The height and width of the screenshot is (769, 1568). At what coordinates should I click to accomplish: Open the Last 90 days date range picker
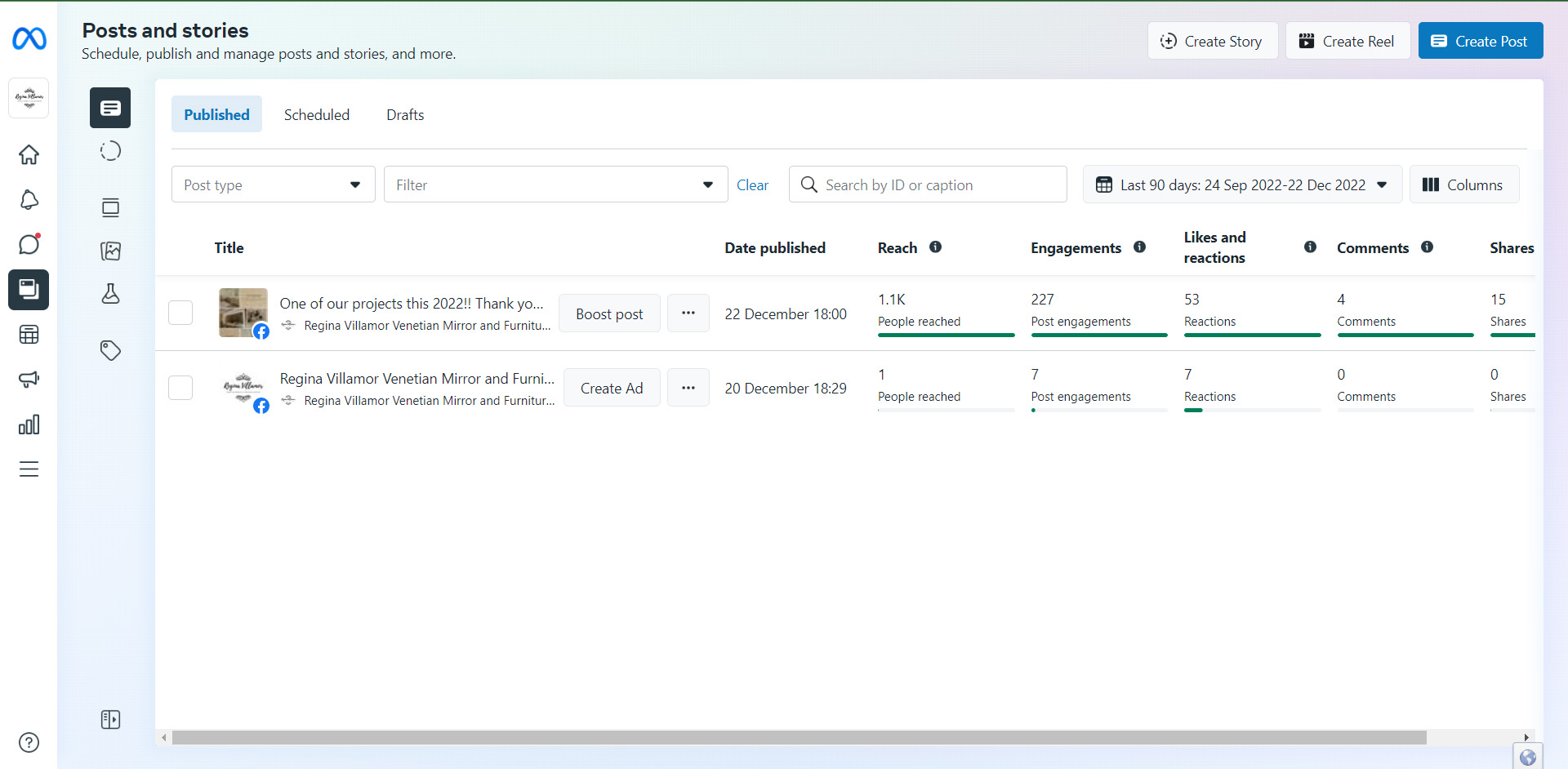click(x=1241, y=184)
